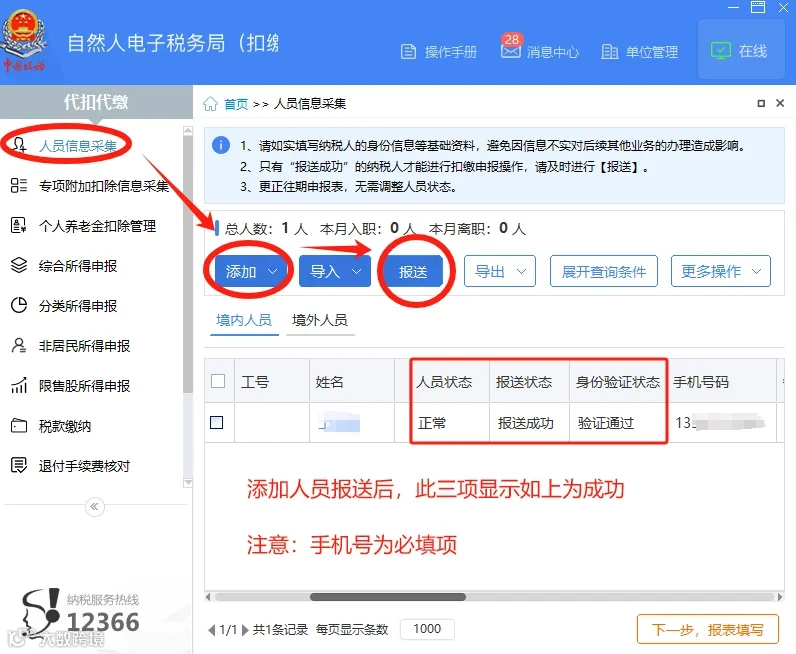Click horizontal scrollbar left arrow
The height and width of the screenshot is (654, 796).
coord(208,597)
